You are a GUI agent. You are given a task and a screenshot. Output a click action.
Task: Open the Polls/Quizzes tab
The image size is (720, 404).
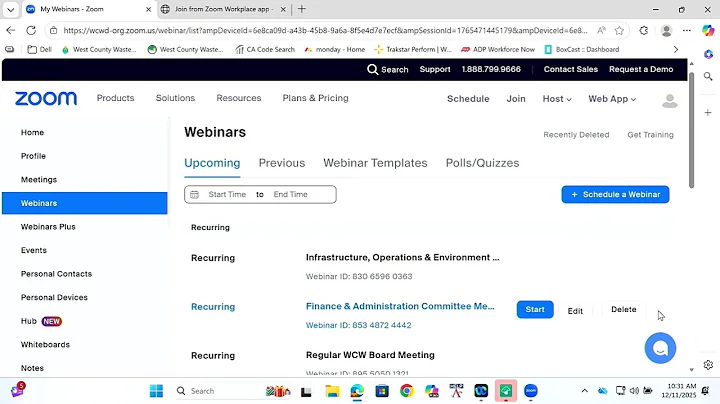pyautogui.click(x=482, y=163)
